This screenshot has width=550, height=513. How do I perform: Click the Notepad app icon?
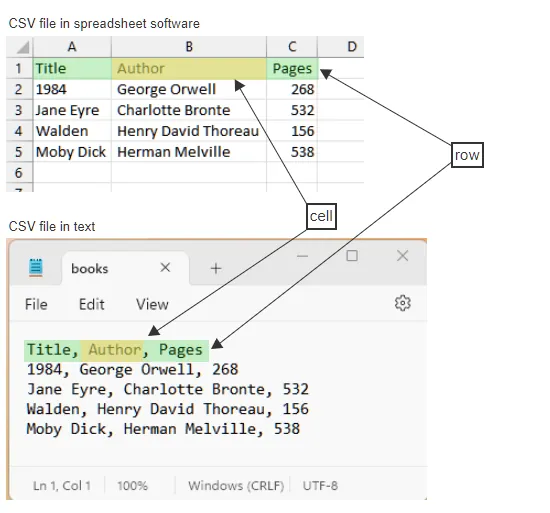pyautogui.click(x=36, y=268)
